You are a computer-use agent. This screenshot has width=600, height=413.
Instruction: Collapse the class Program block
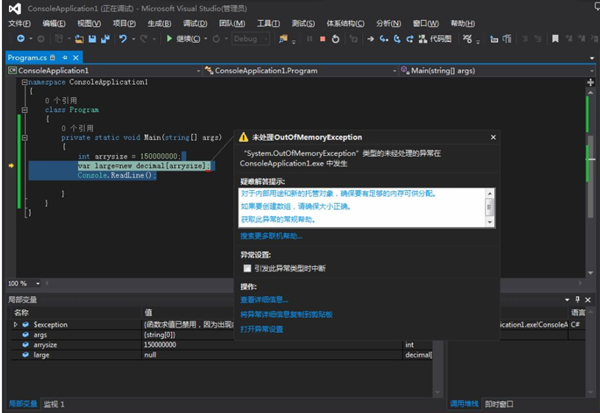click(x=24, y=110)
